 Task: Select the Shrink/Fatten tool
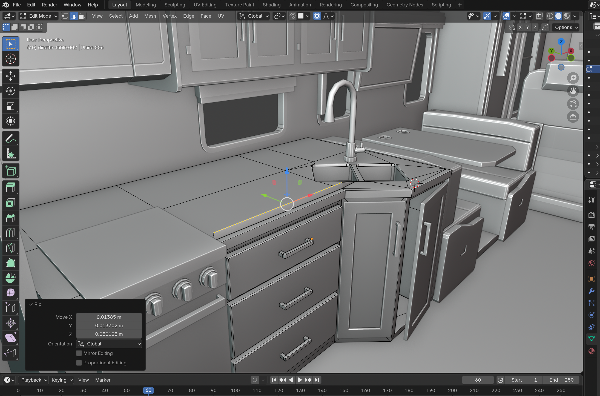[10, 323]
